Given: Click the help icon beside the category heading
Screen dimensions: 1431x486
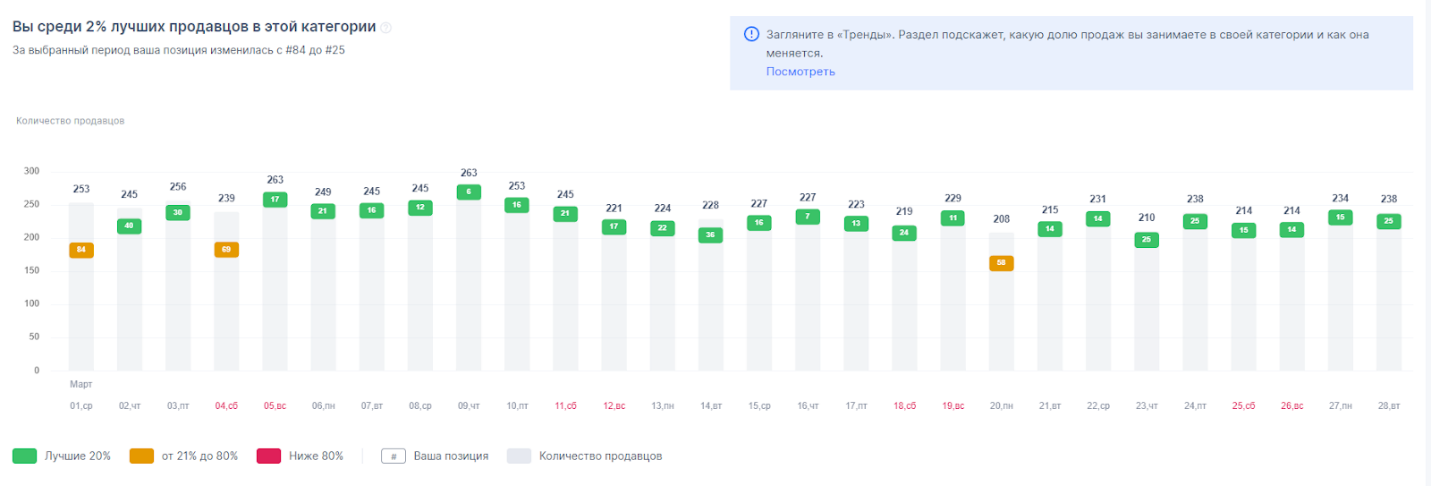Looking at the screenshot, I should point(386,28).
